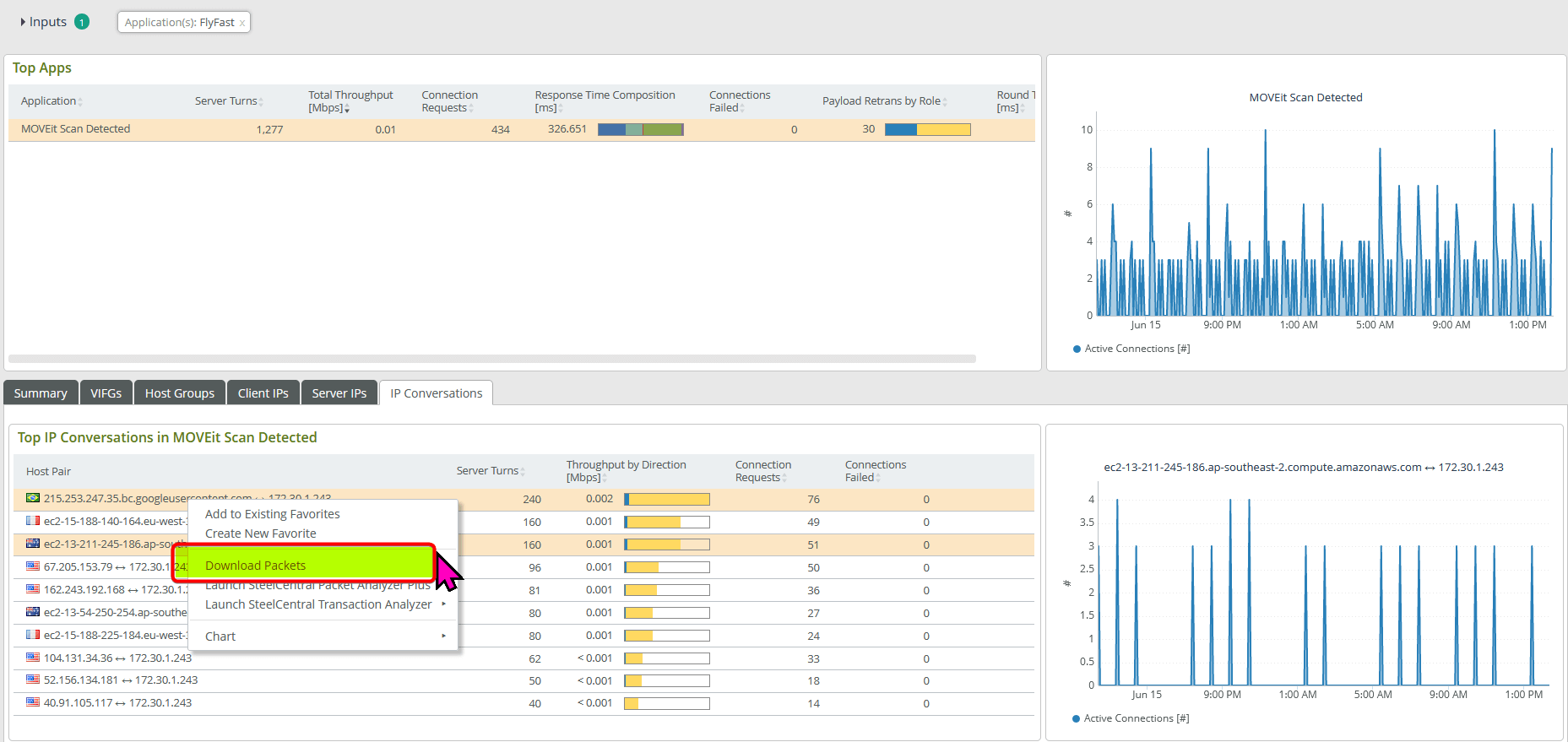Click US flag on 67.205.153.79 row

pos(33,566)
